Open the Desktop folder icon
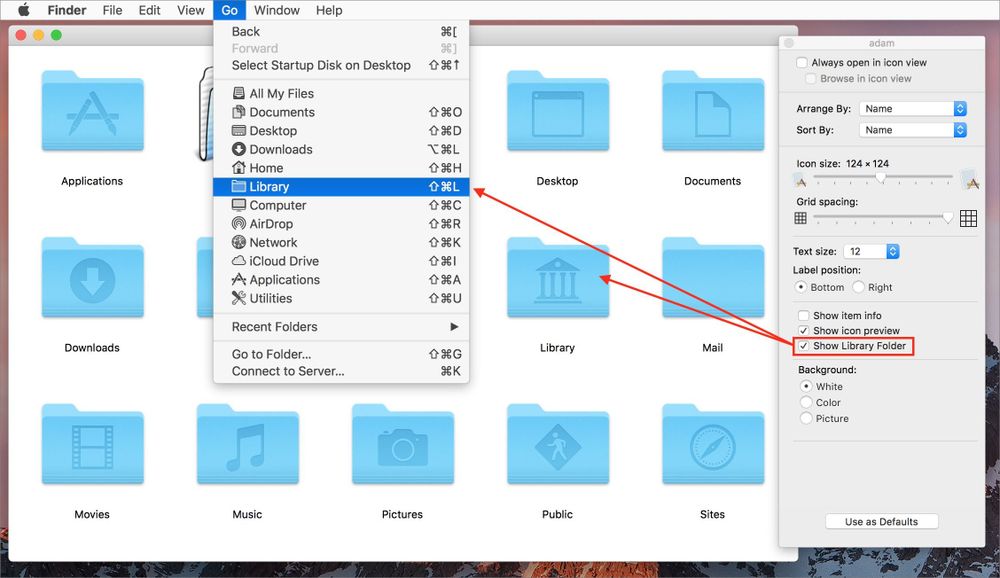This screenshot has width=1000, height=578. [558, 111]
